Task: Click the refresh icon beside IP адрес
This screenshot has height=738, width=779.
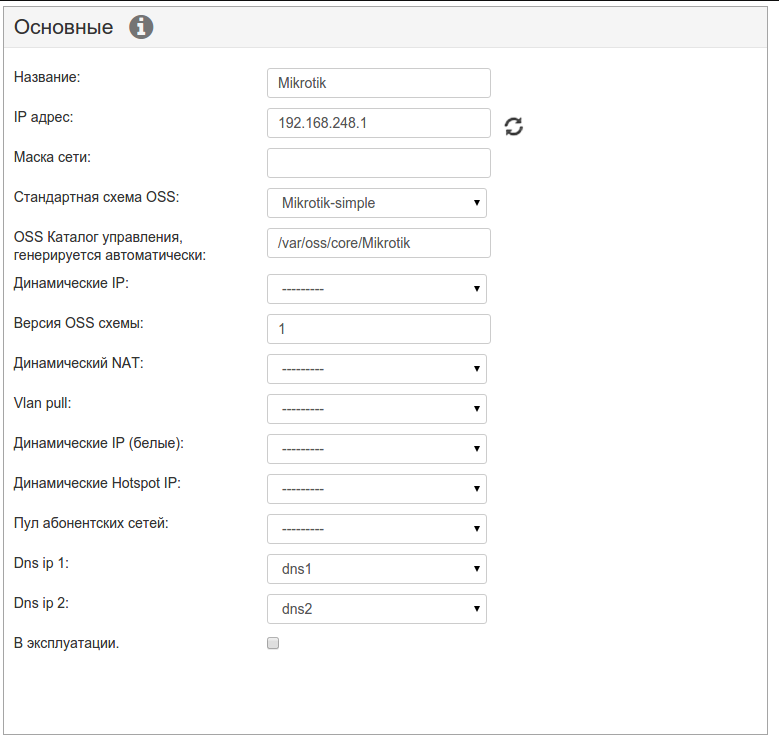Action: coord(514,126)
